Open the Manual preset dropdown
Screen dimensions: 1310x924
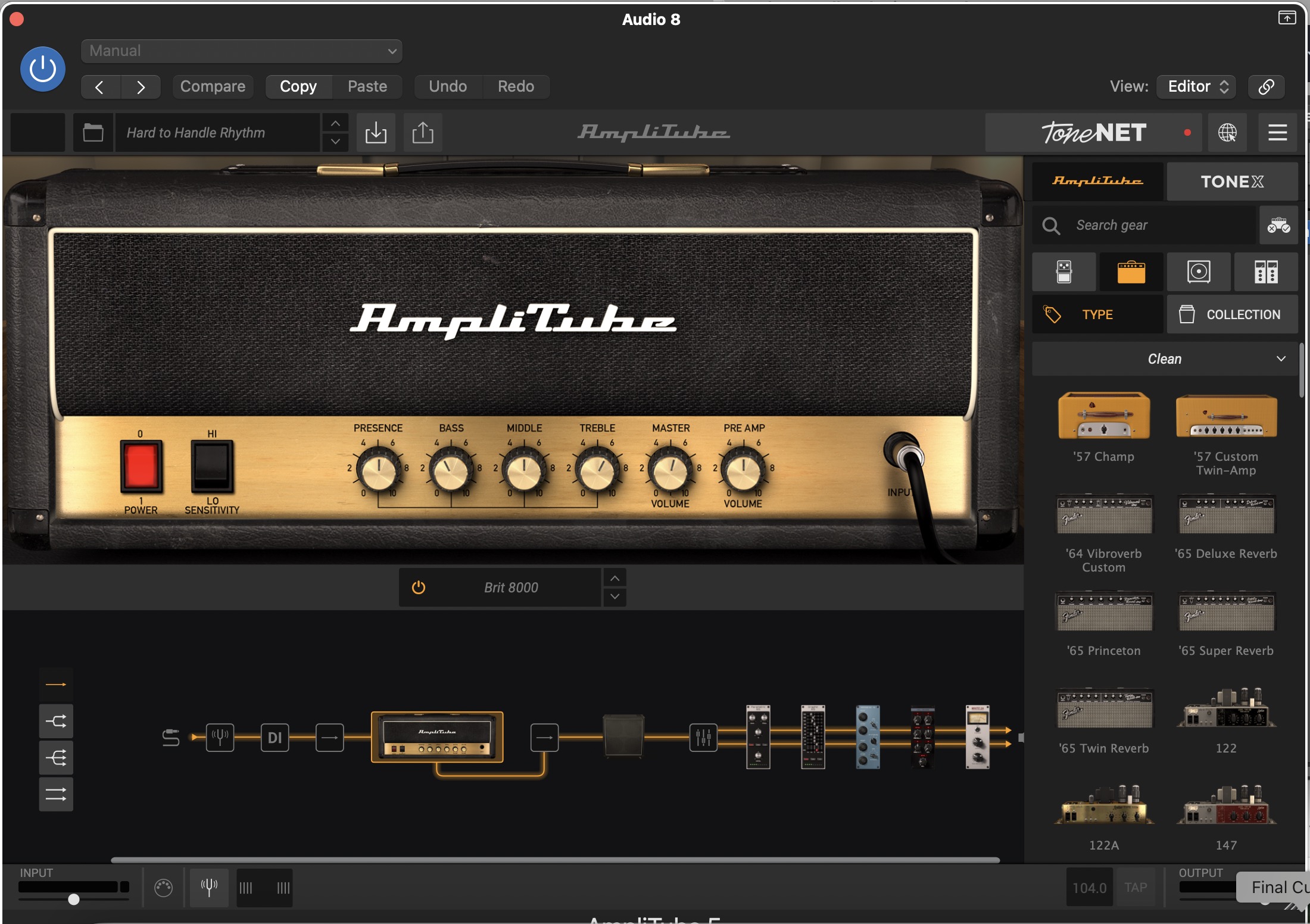coord(241,51)
